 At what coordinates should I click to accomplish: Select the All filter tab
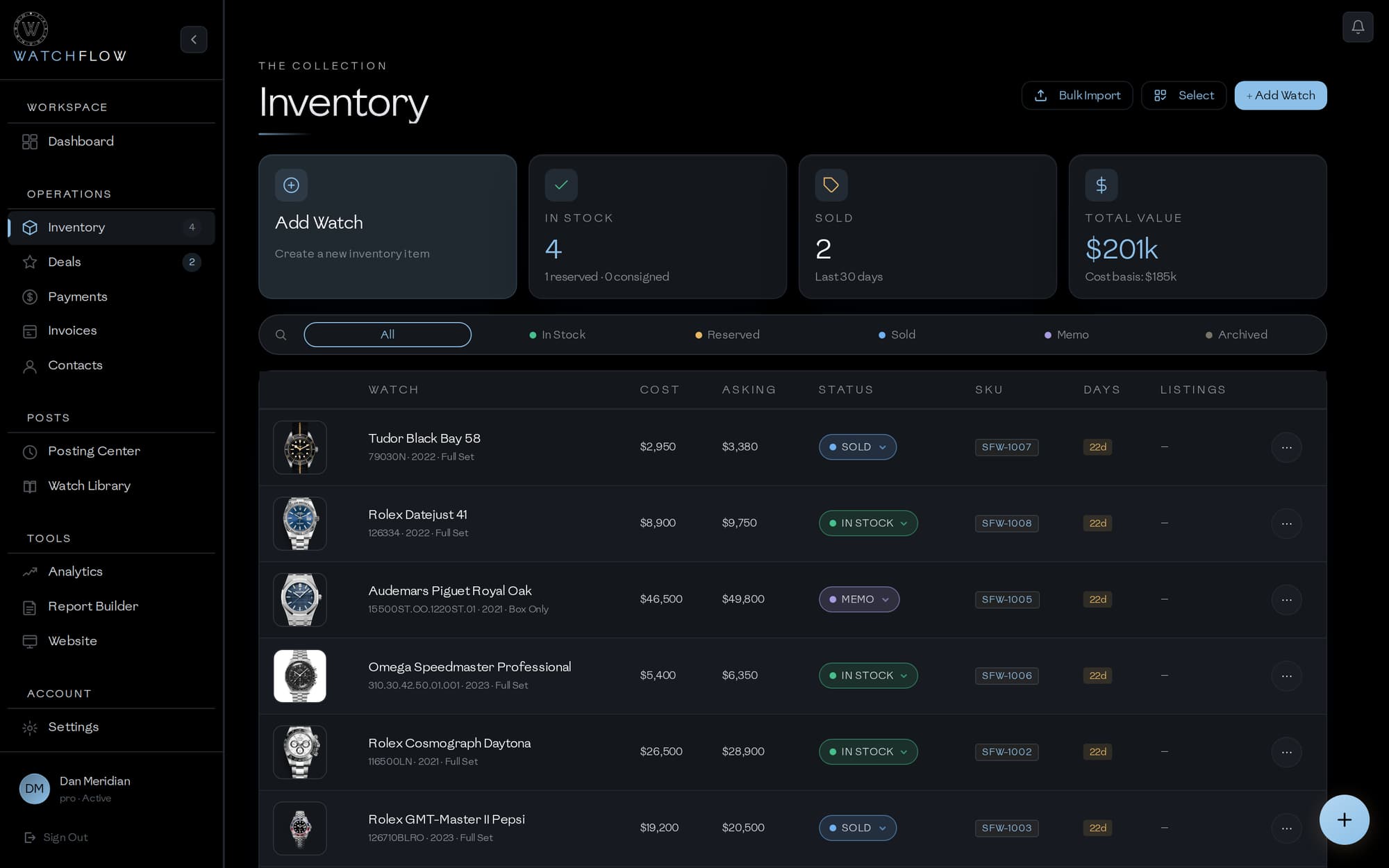coord(388,335)
